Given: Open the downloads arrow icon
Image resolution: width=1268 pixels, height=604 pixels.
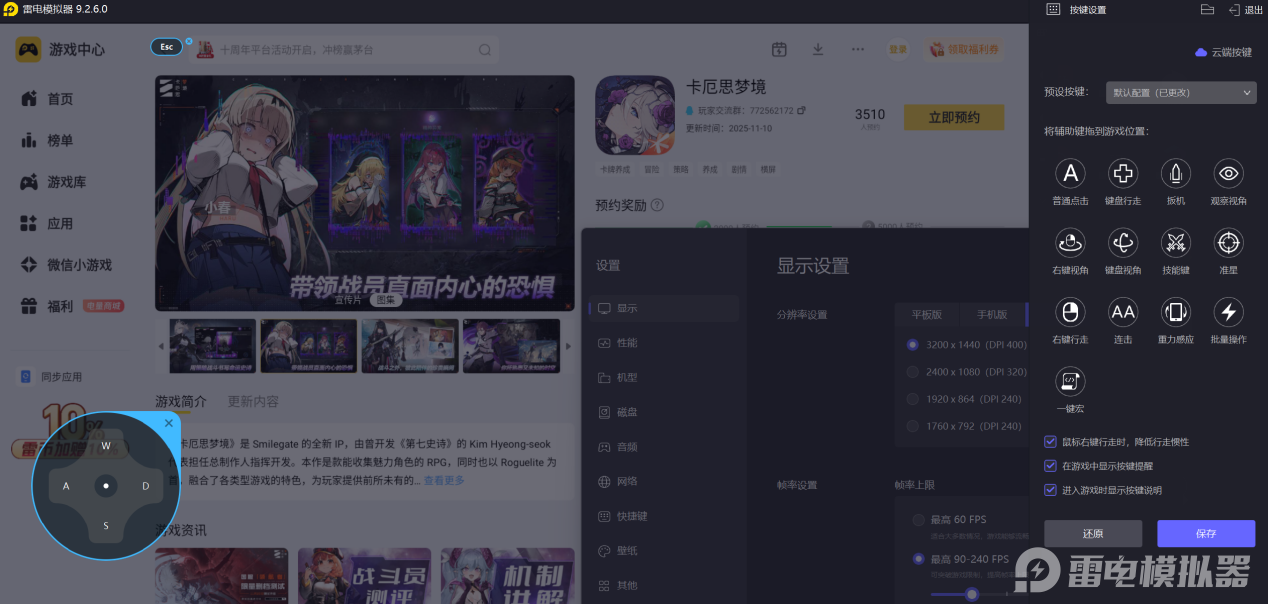Looking at the screenshot, I should pyautogui.click(x=818, y=49).
